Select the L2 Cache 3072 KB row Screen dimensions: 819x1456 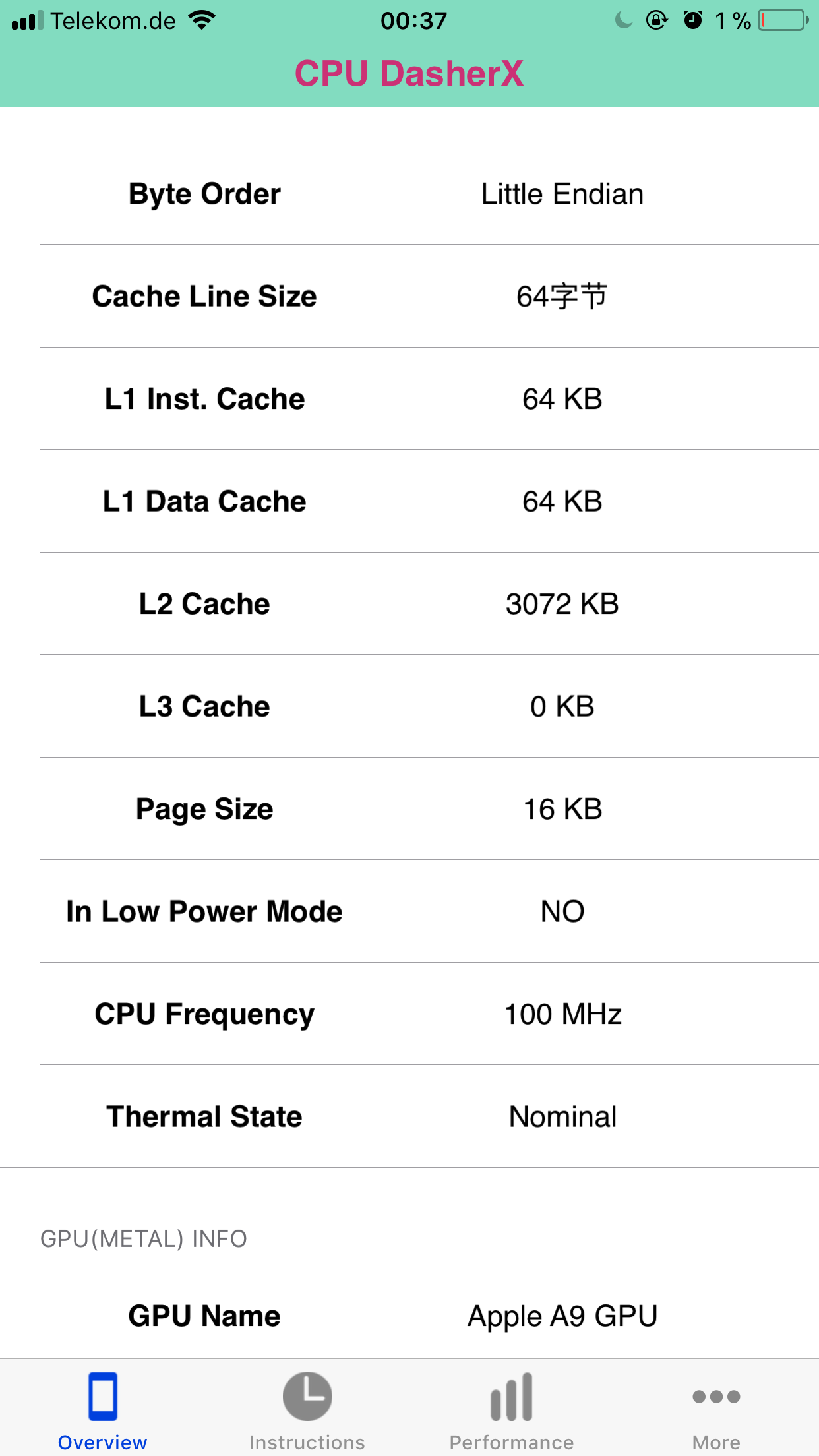pyautogui.click(x=429, y=603)
